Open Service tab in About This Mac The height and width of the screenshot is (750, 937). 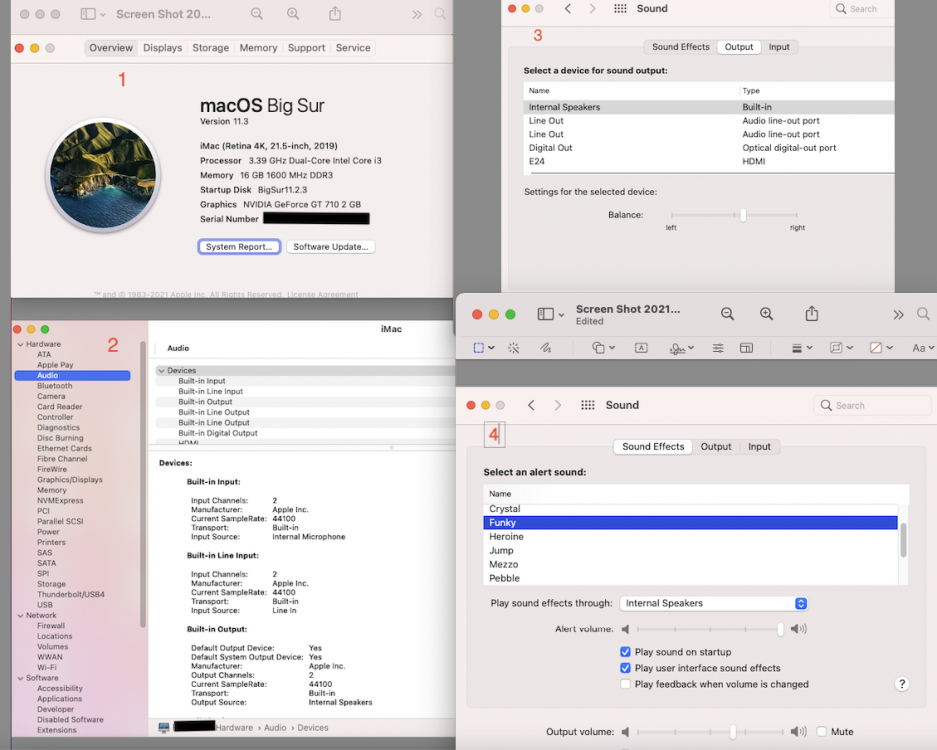click(x=353, y=48)
